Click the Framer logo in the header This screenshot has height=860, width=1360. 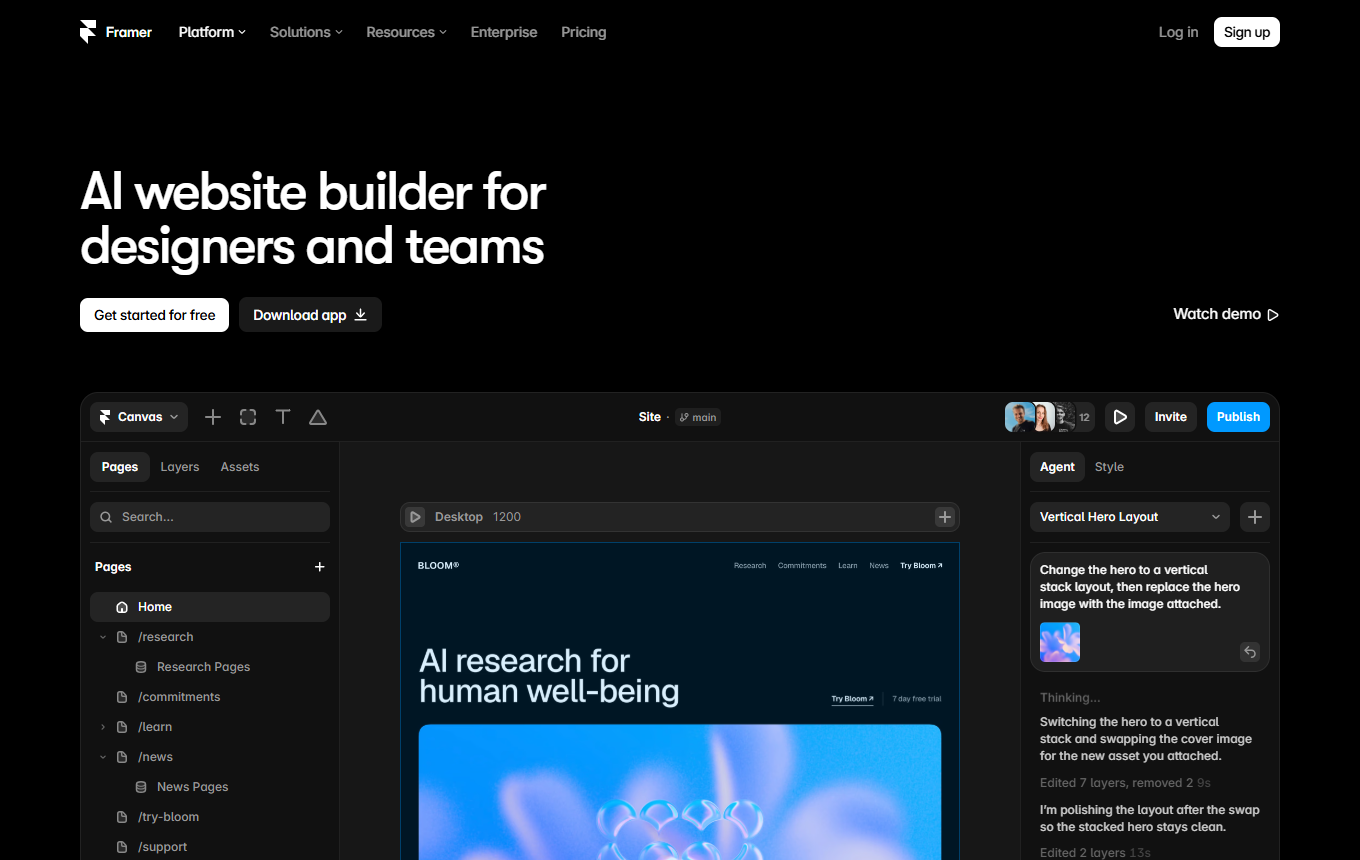coord(116,32)
